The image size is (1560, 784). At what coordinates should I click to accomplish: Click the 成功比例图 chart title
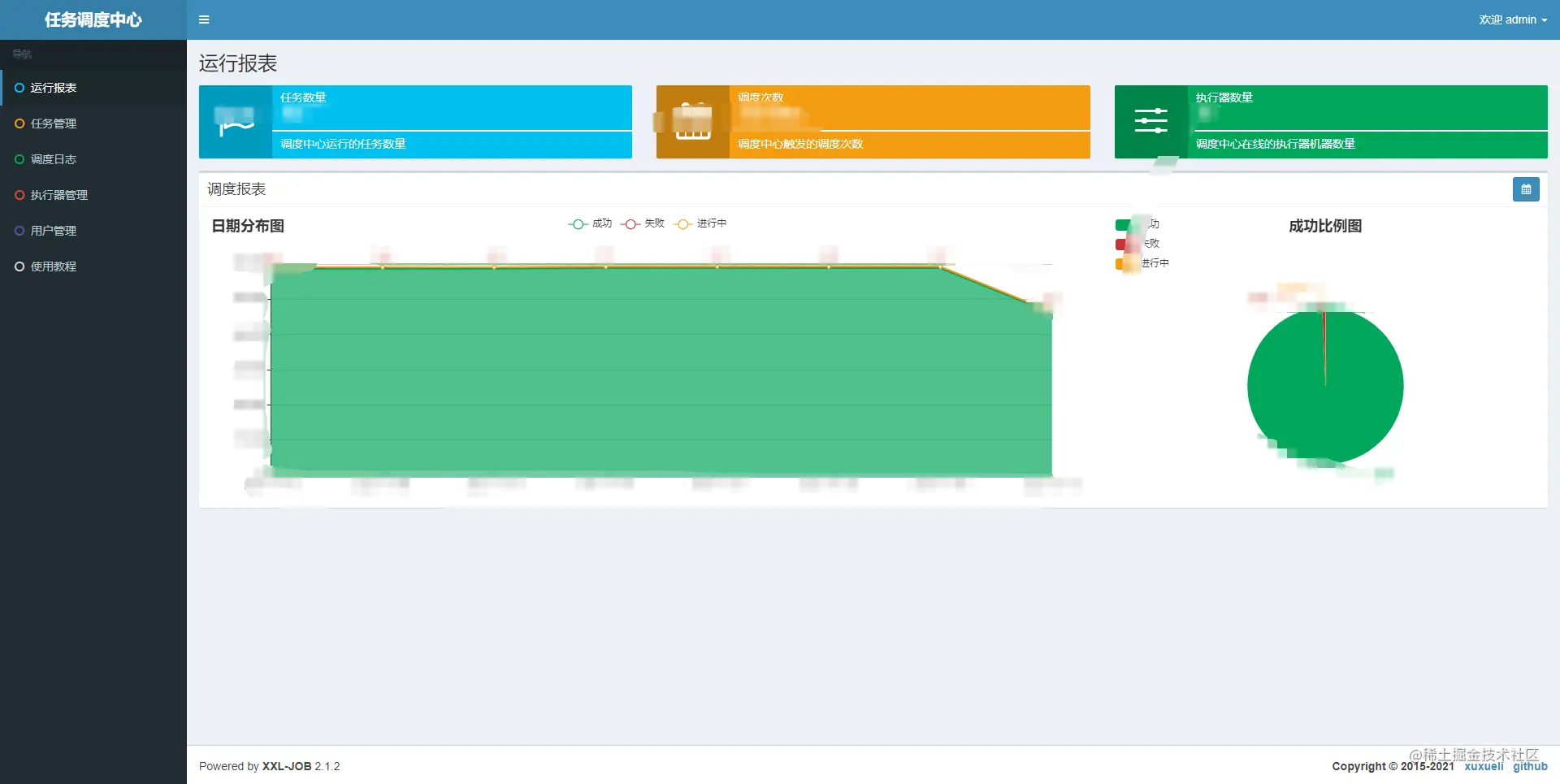click(x=1325, y=226)
